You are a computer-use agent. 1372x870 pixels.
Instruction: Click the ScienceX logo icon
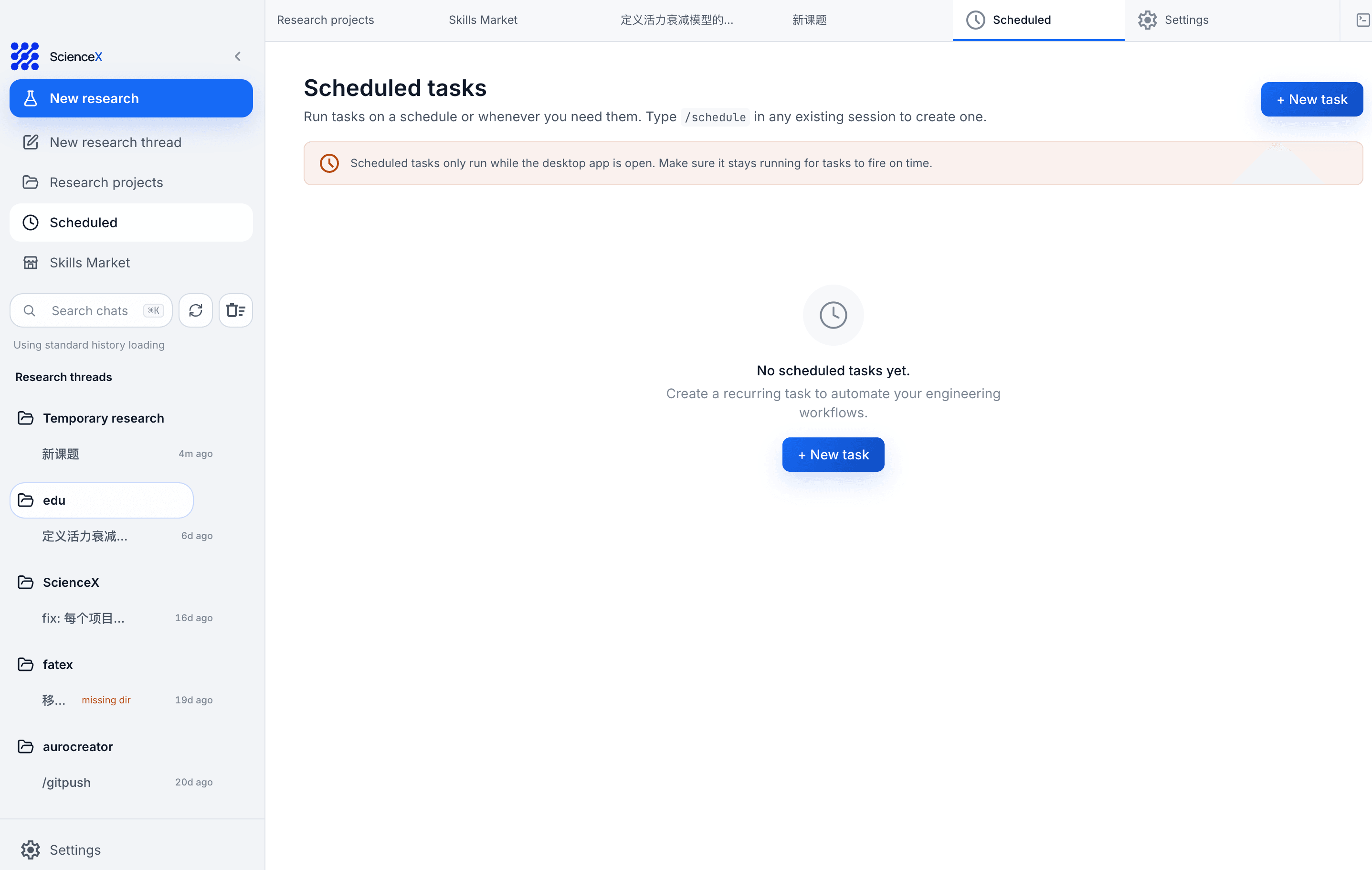click(24, 56)
